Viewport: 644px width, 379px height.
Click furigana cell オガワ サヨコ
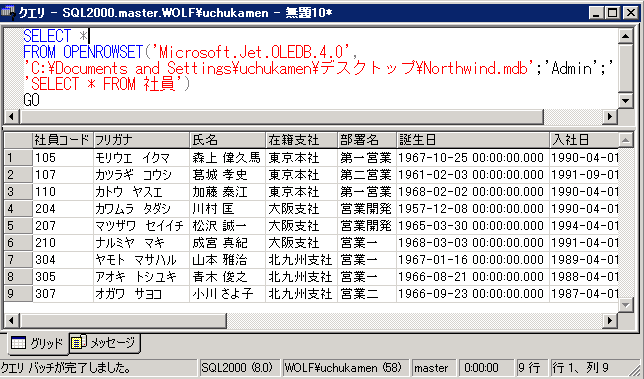pos(141,294)
